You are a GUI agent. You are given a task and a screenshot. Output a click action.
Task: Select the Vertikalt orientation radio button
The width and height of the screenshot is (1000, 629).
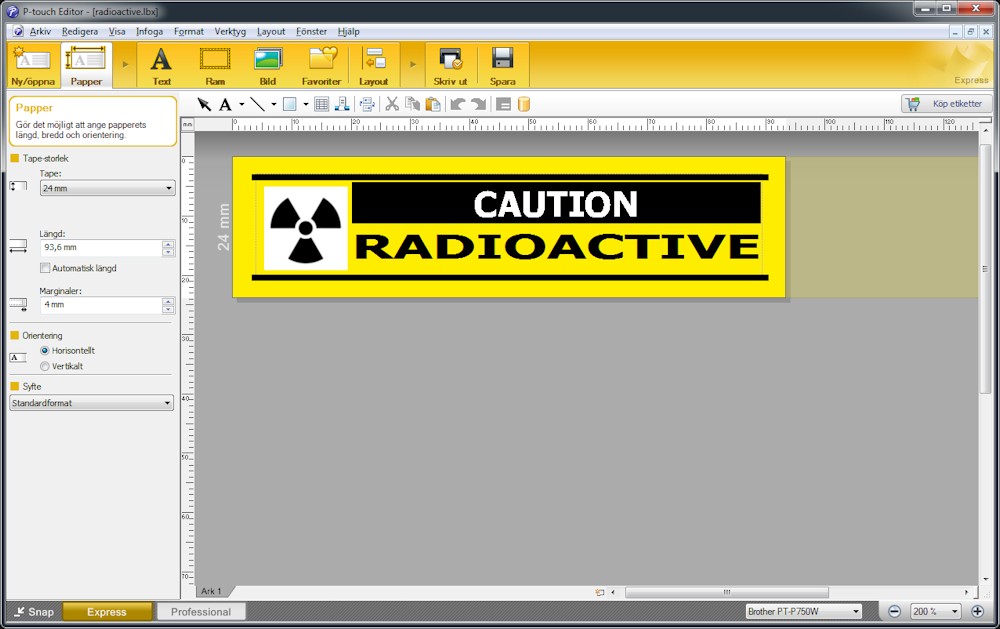point(45,366)
